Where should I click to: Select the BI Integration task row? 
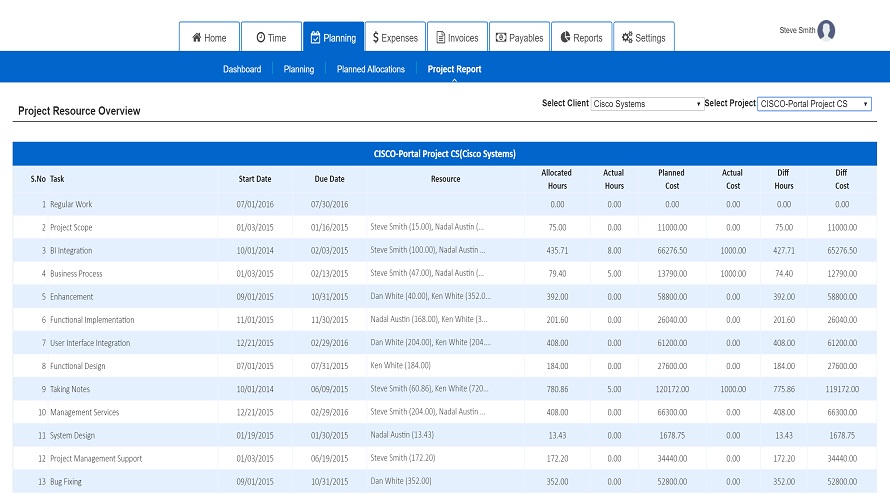71,251
